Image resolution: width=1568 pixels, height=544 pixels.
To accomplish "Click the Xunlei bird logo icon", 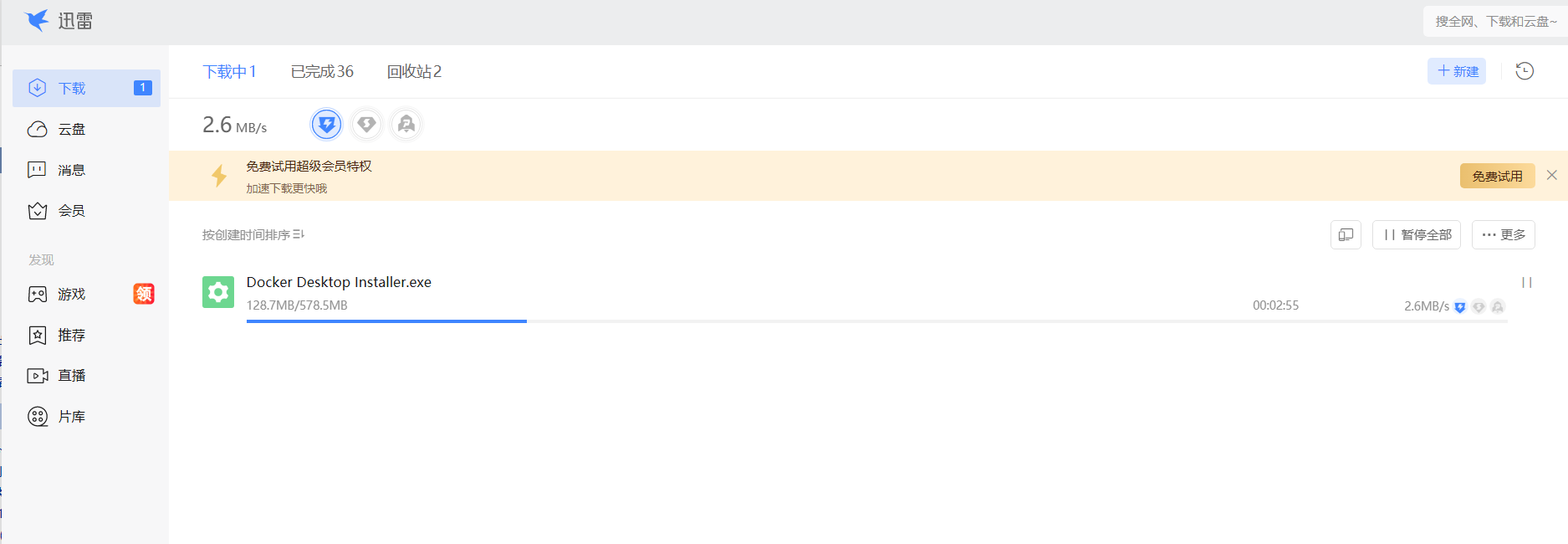I will tap(37, 20).
